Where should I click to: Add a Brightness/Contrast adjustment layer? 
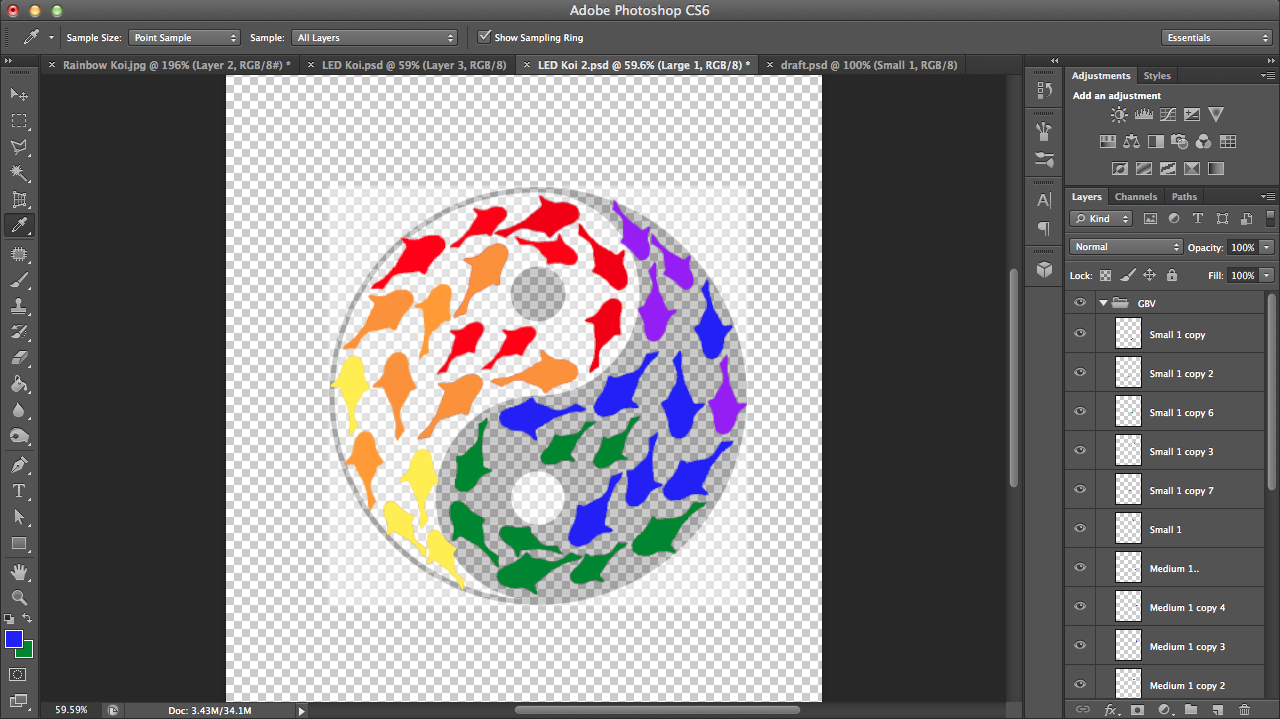(x=1118, y=114)
